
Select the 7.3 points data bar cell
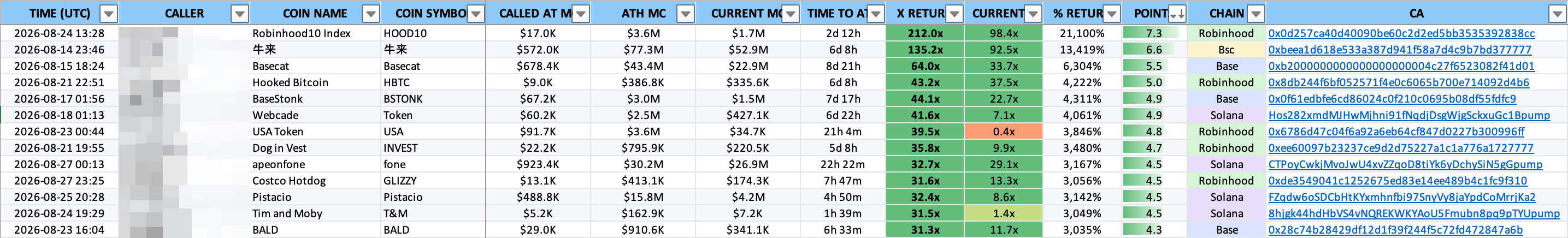[1154, 33]
